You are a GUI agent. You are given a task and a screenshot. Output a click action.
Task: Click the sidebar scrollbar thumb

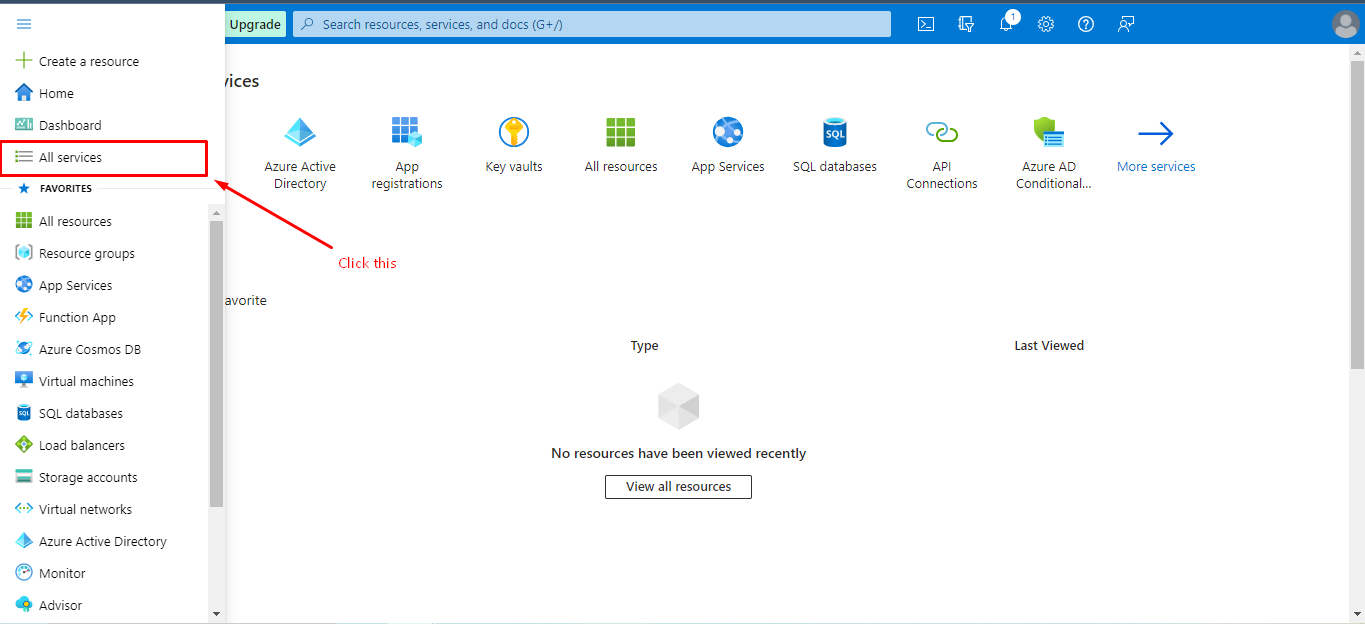216,364
